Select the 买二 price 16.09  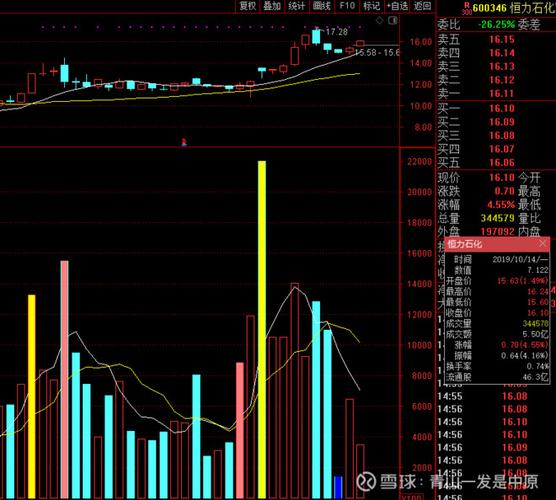[x=501, y=122]
